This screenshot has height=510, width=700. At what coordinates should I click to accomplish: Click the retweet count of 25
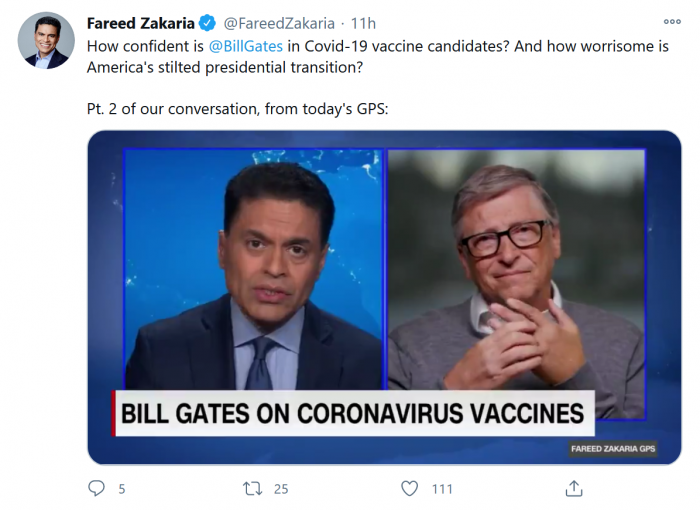pyautogui.click(x=281, y=489)
